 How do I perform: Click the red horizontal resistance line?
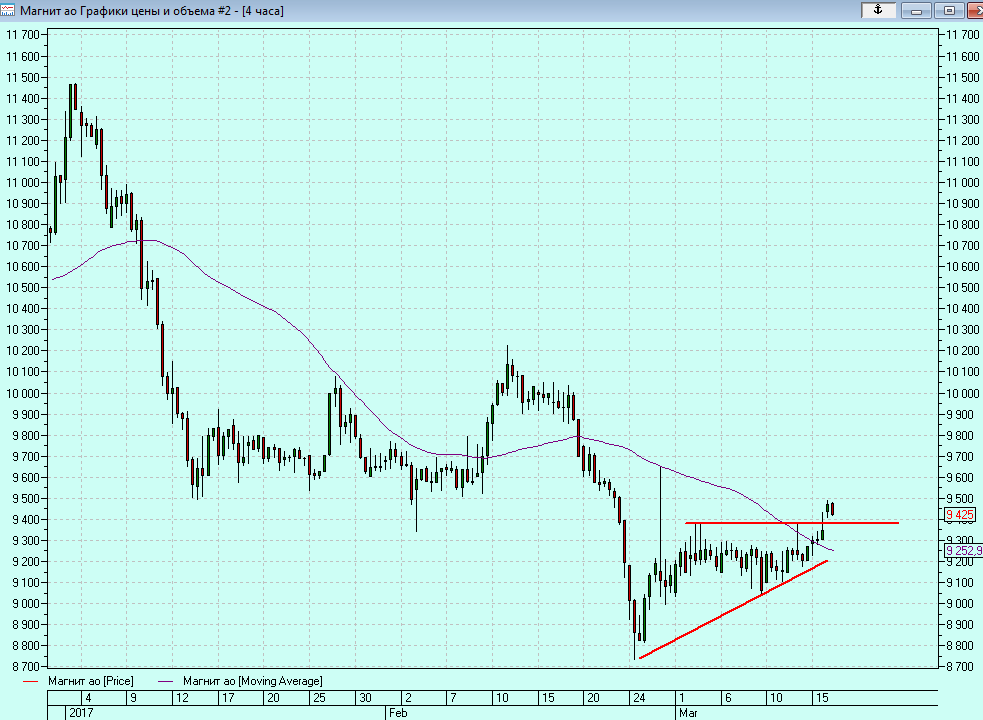point(792,522)
